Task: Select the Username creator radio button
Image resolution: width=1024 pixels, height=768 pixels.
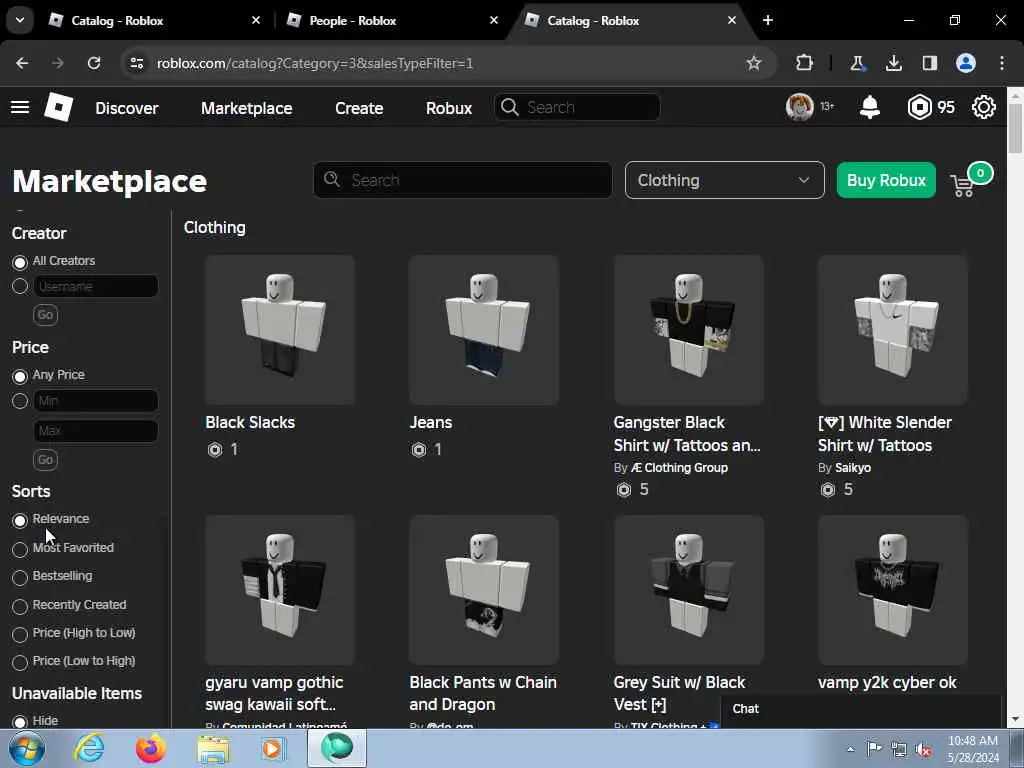Action: click(20, 286)
